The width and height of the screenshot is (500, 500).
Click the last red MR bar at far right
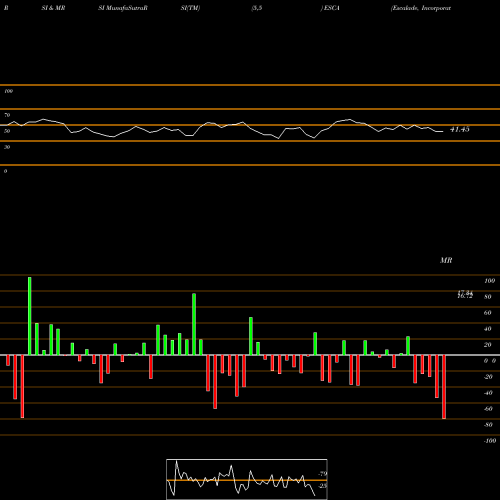click(444, 387)
